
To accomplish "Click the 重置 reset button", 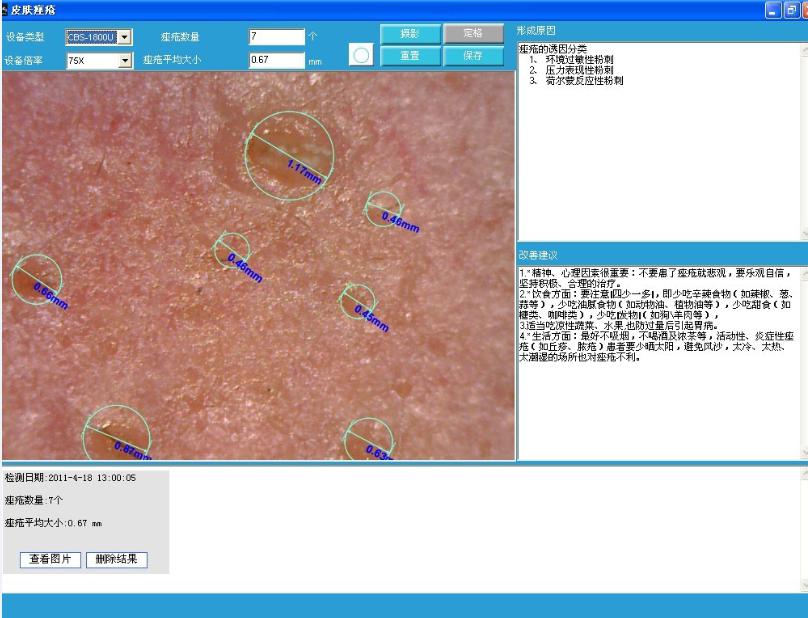I will coord(409,56).
